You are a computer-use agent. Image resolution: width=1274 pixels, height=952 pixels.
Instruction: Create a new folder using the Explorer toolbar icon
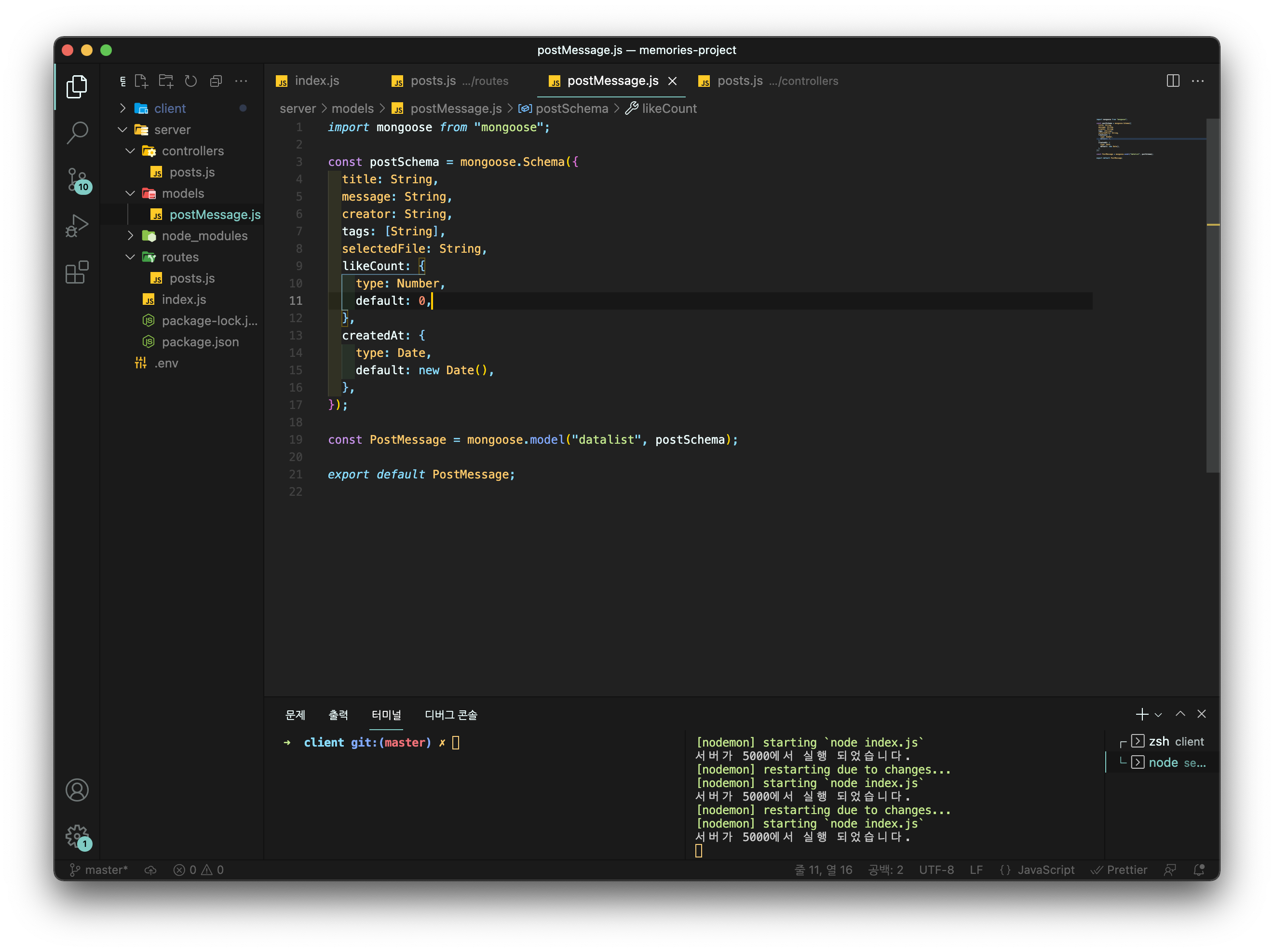166,82
